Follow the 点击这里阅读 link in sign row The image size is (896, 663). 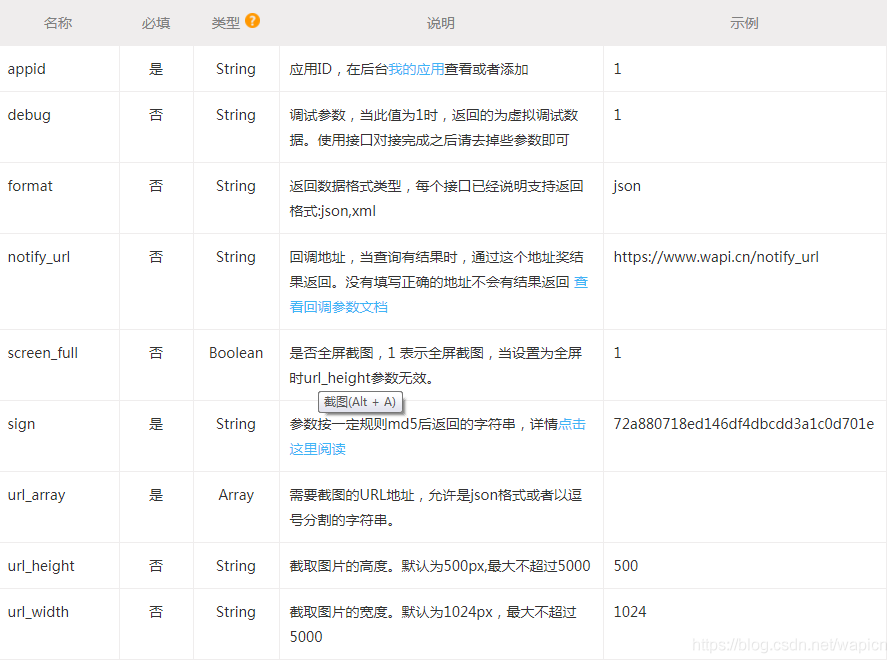317,449
